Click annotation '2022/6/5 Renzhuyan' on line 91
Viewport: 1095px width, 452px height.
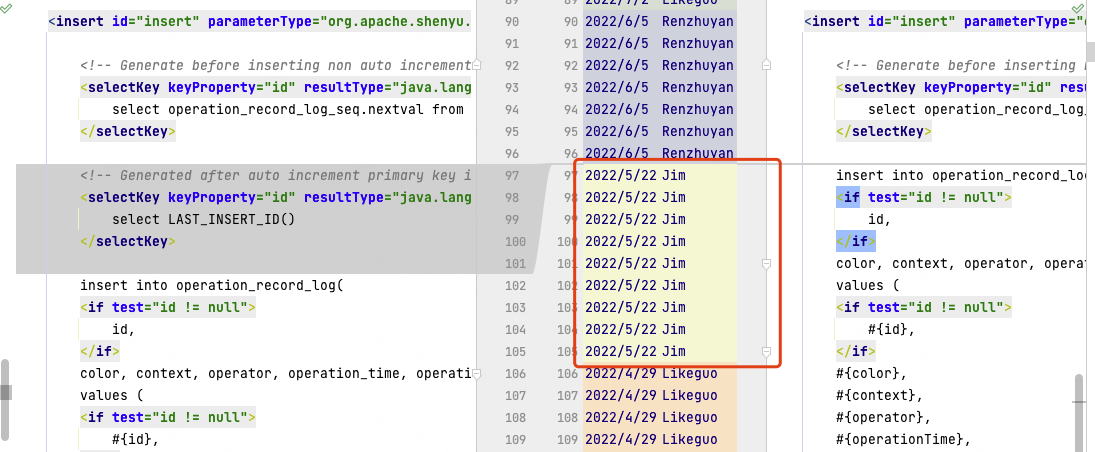[x=659, y=43]
